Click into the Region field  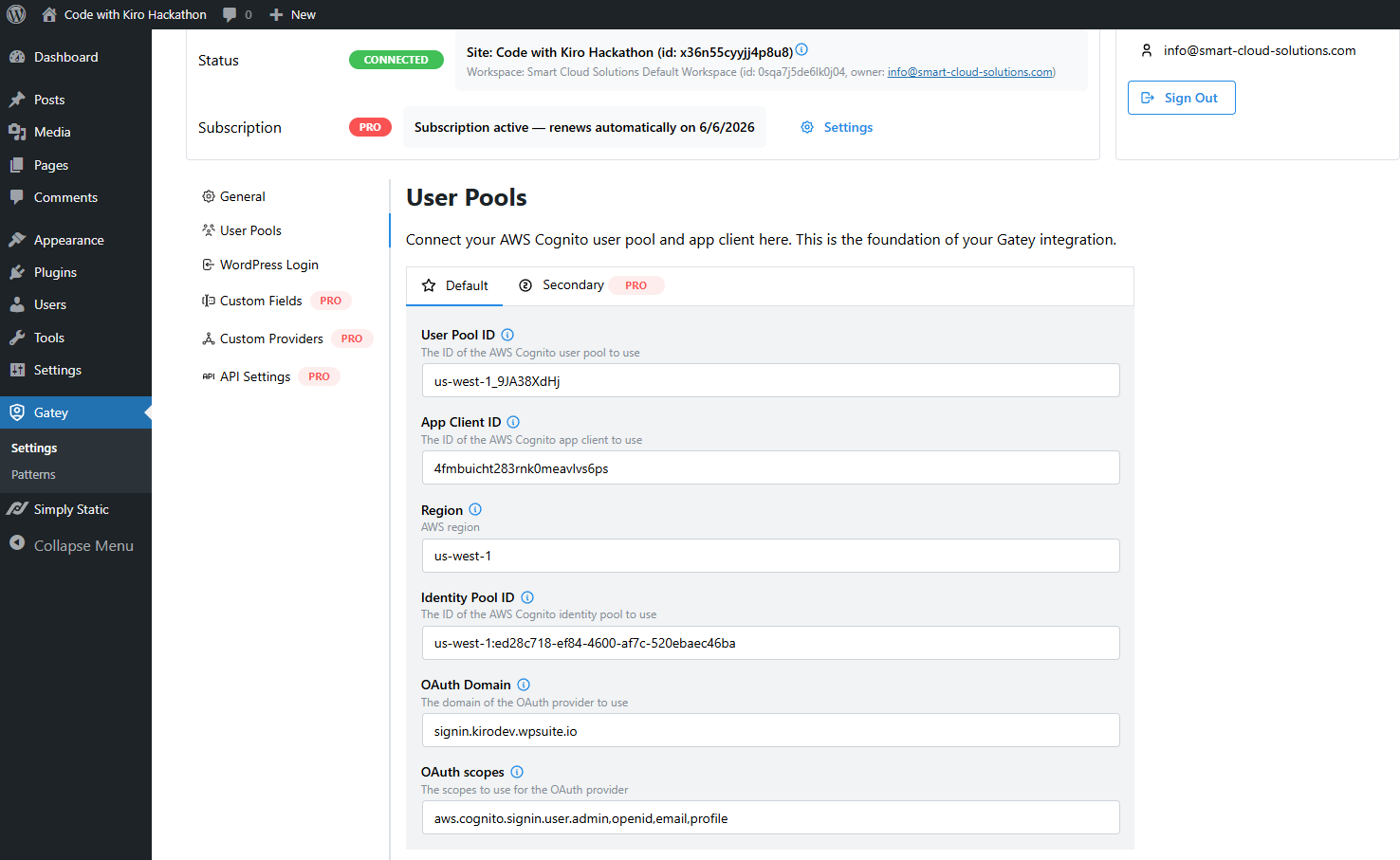(770, 556)
